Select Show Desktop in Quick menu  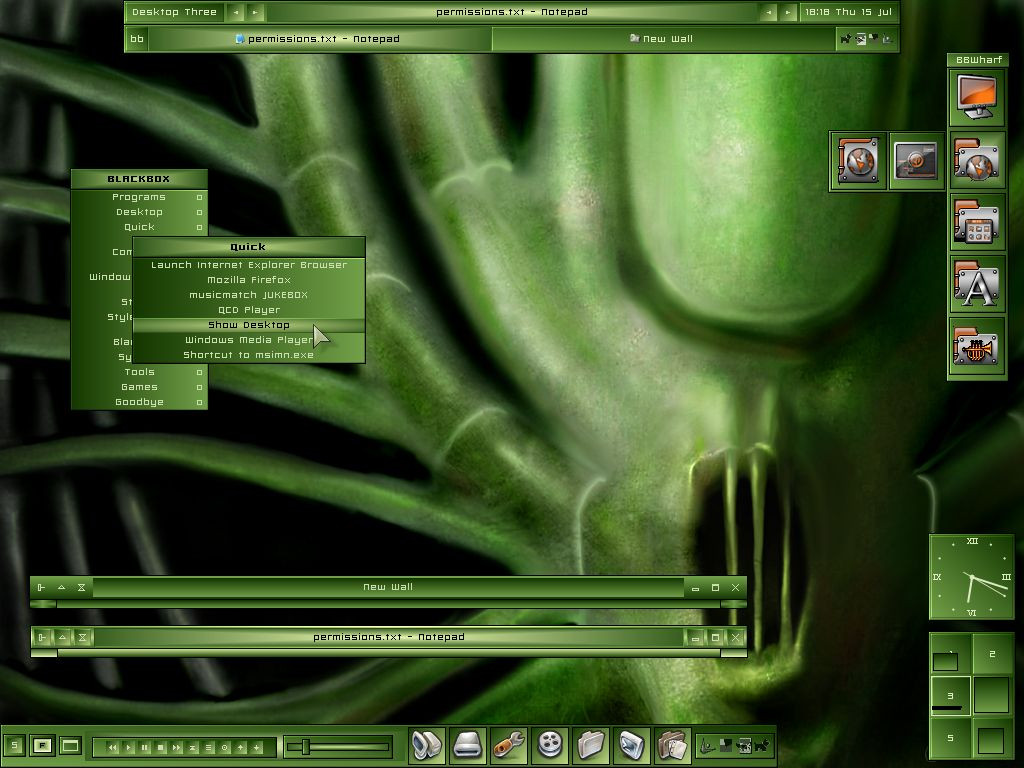tap(248, 325)
